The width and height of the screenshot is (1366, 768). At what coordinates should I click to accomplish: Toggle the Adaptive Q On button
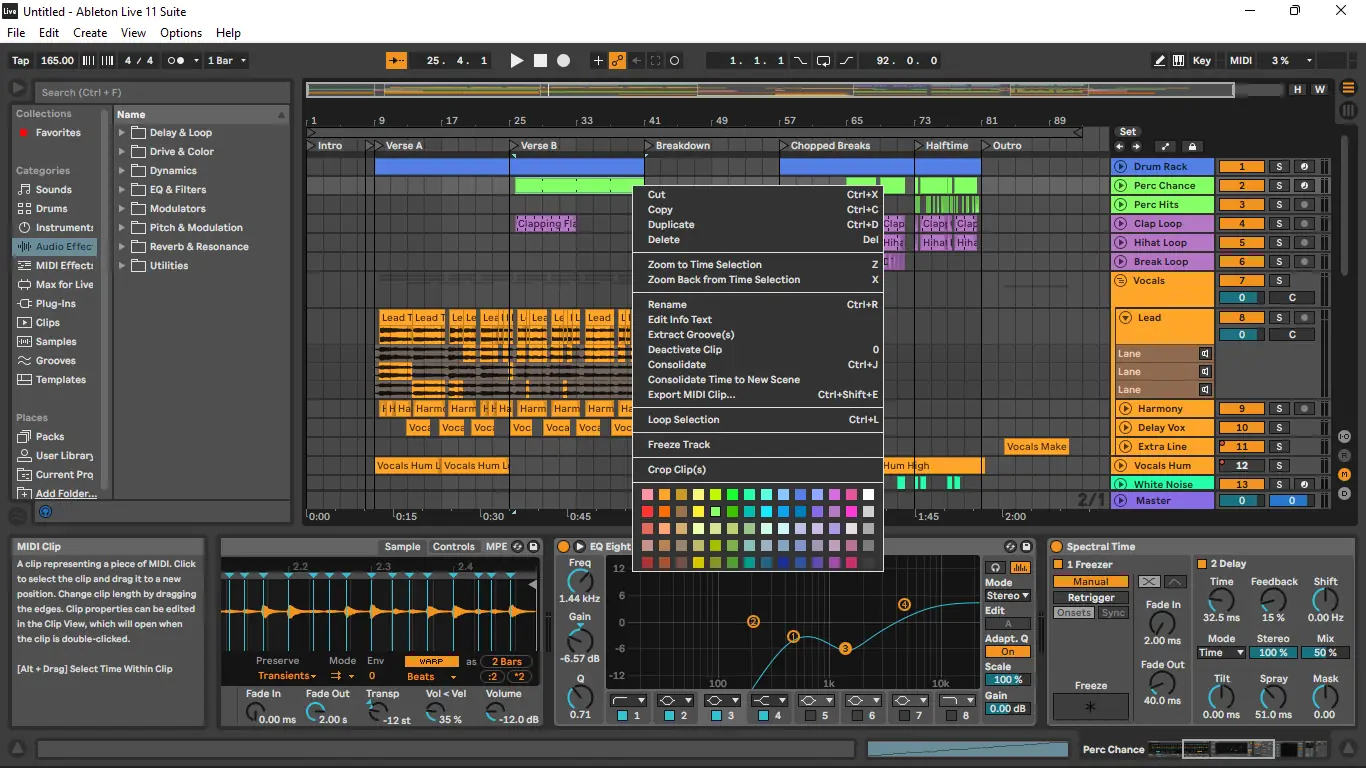[1007, 652]
